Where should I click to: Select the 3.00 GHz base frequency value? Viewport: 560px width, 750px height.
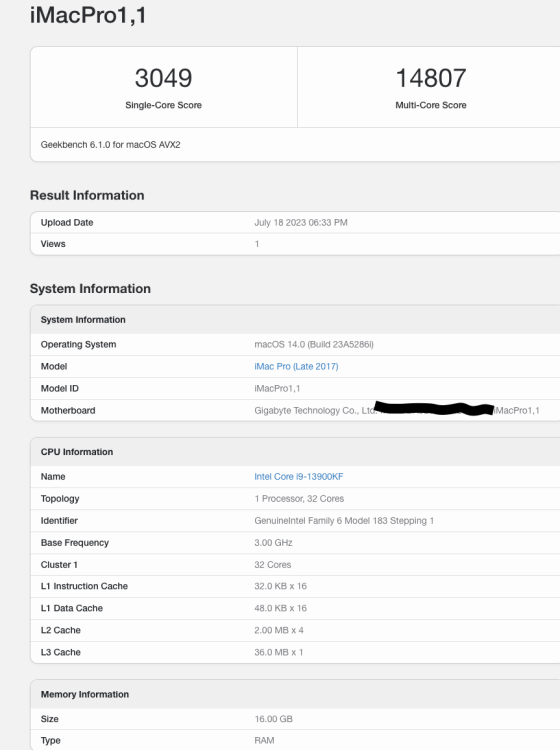(273, 542)
